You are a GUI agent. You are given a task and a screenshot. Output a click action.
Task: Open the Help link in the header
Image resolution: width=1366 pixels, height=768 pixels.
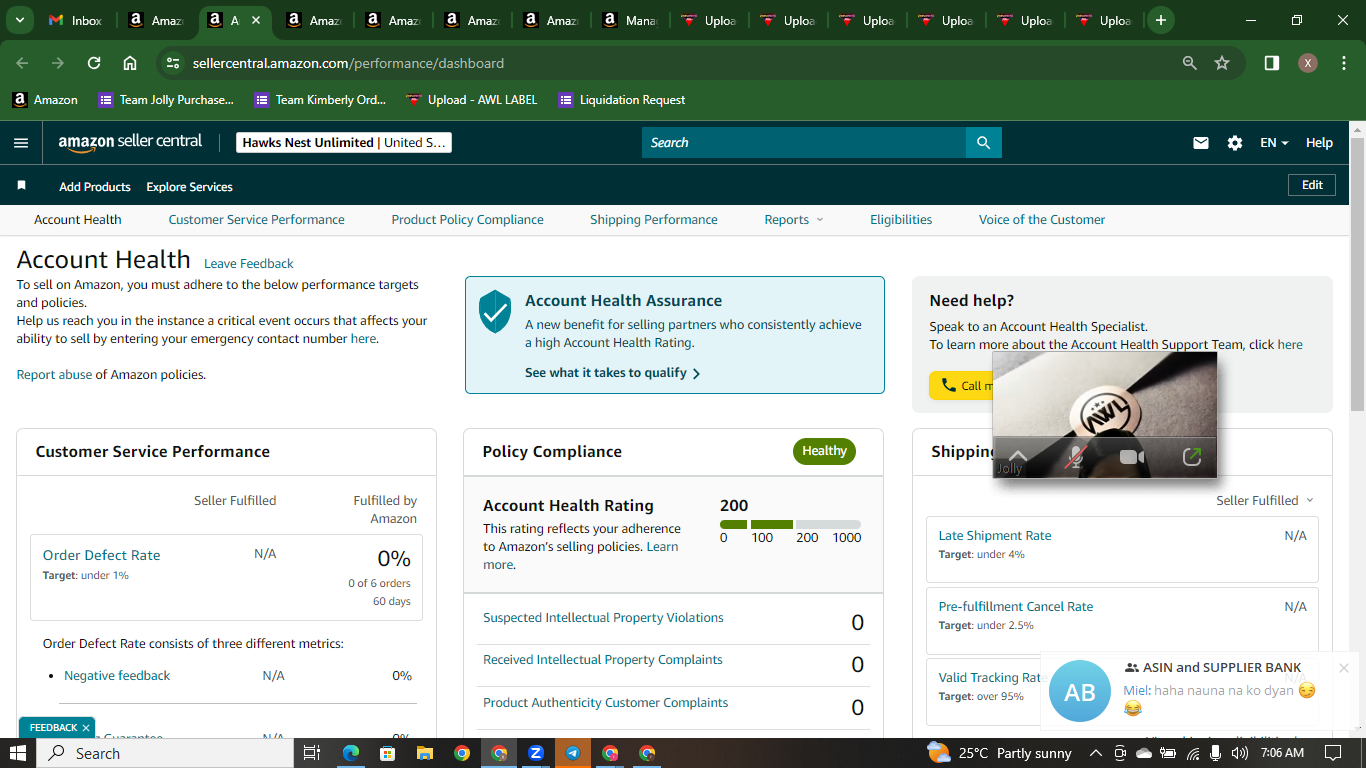tap(1319, 143)
